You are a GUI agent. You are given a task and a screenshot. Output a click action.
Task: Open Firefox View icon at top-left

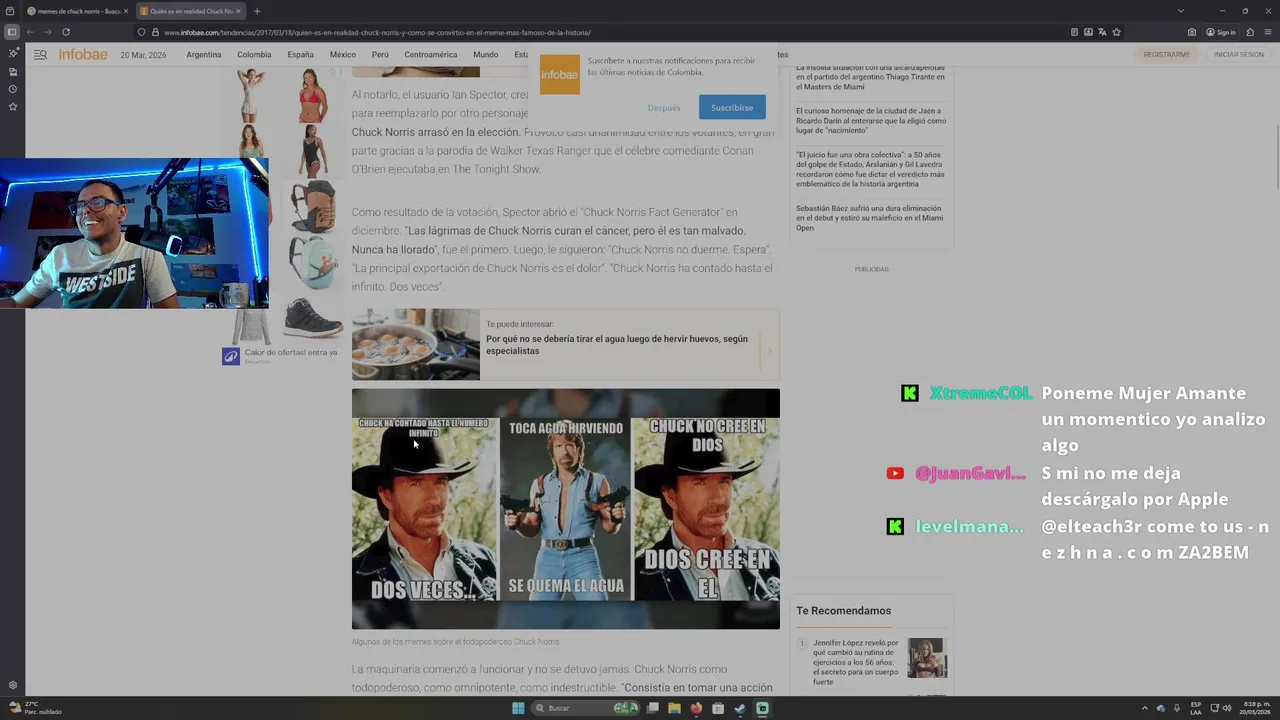click(12, 11)
